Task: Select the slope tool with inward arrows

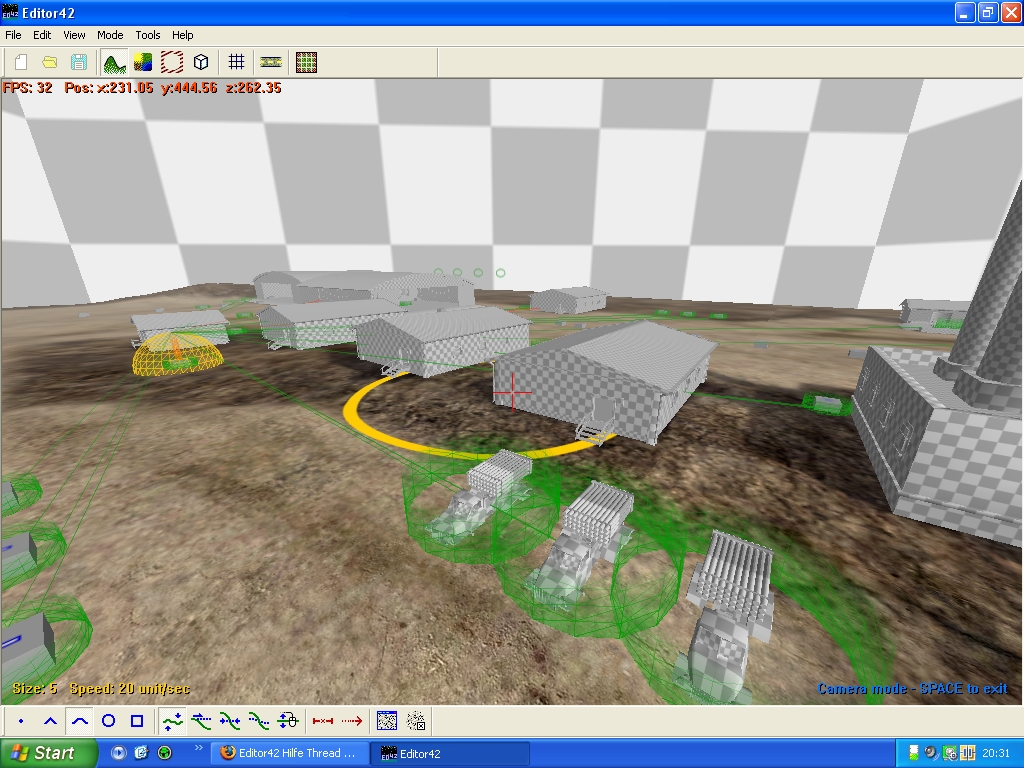Action: pyautogui.click(x=230, y=721)
